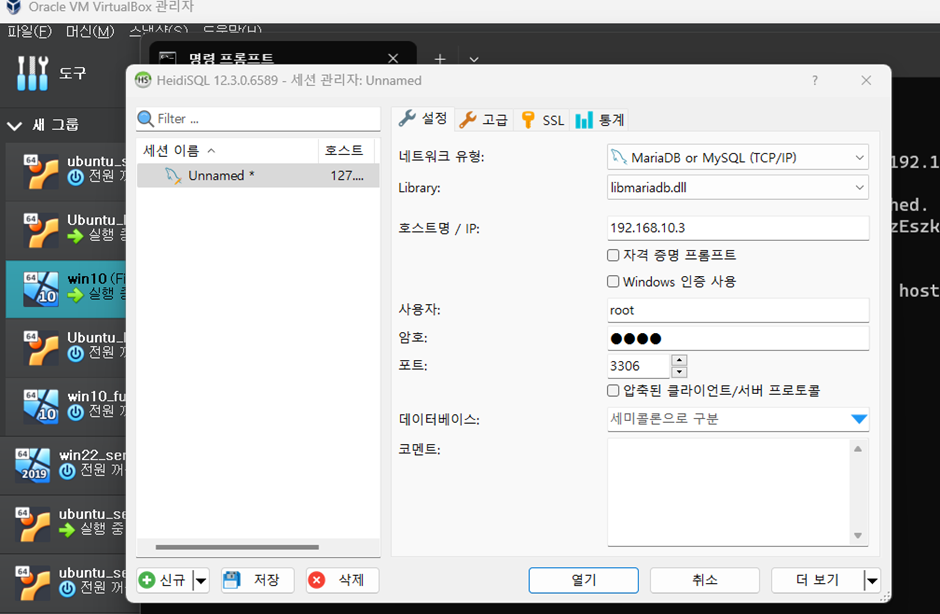This screenshot has width=940, height=614.
Task: Close the HeidiSQL session manager dialog
Action: point(866,80)
